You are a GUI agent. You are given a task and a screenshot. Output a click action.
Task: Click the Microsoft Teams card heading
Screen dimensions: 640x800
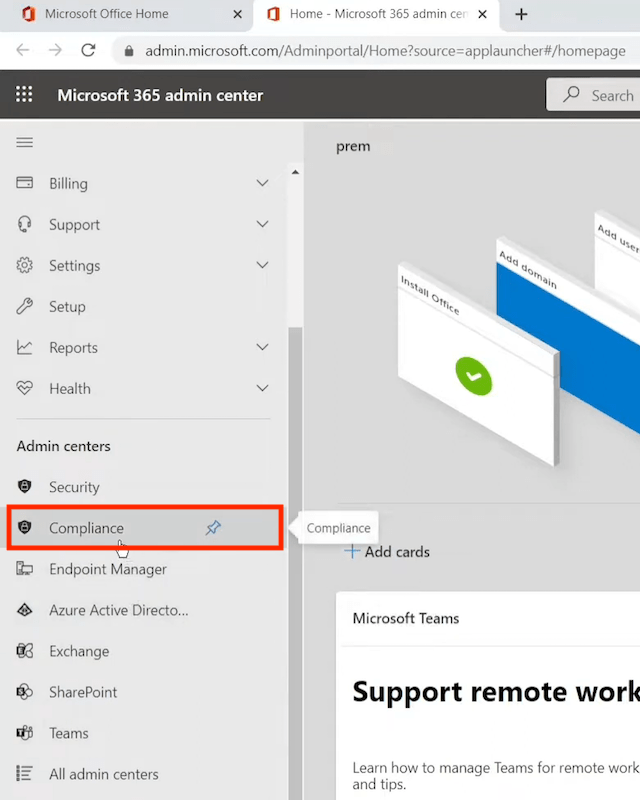(406, 618)
